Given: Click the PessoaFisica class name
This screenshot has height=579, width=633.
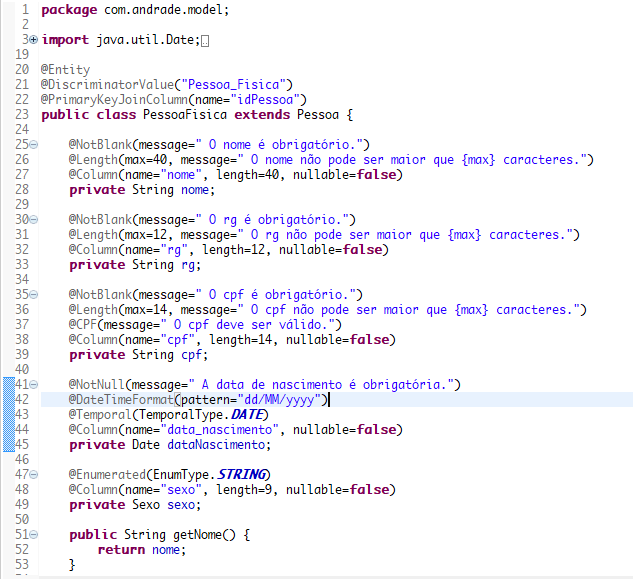Looking at the screenshot, I should coord(185,115).
